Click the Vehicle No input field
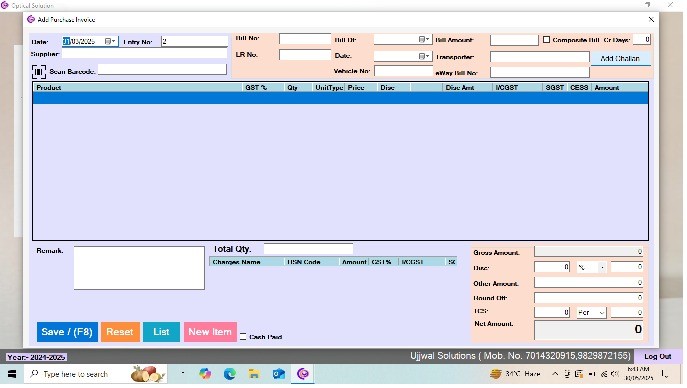Screen dimensions: 687x388 coord(404,71)
